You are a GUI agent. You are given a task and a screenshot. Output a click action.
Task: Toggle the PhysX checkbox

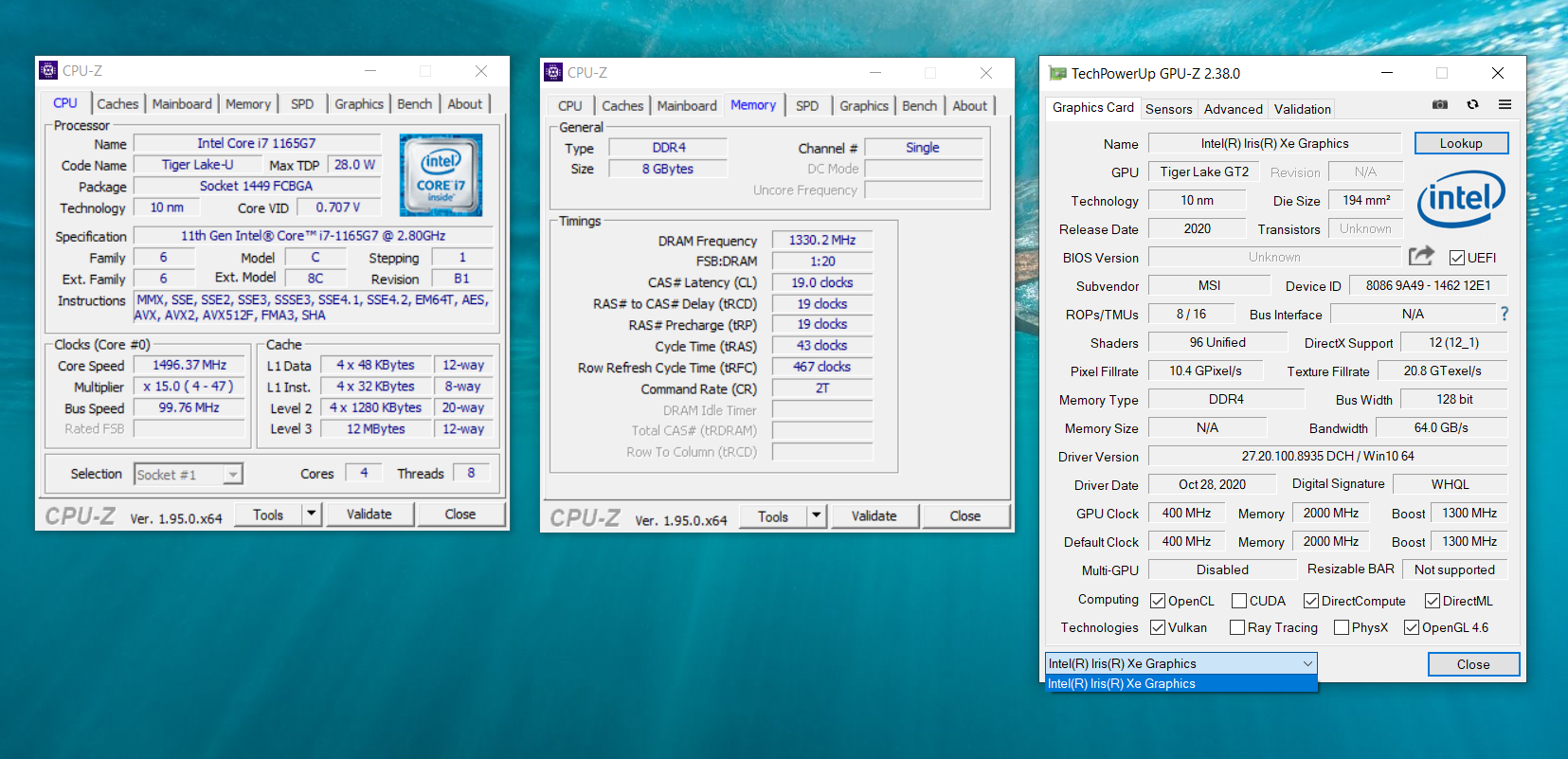(x=1342, y=627)
